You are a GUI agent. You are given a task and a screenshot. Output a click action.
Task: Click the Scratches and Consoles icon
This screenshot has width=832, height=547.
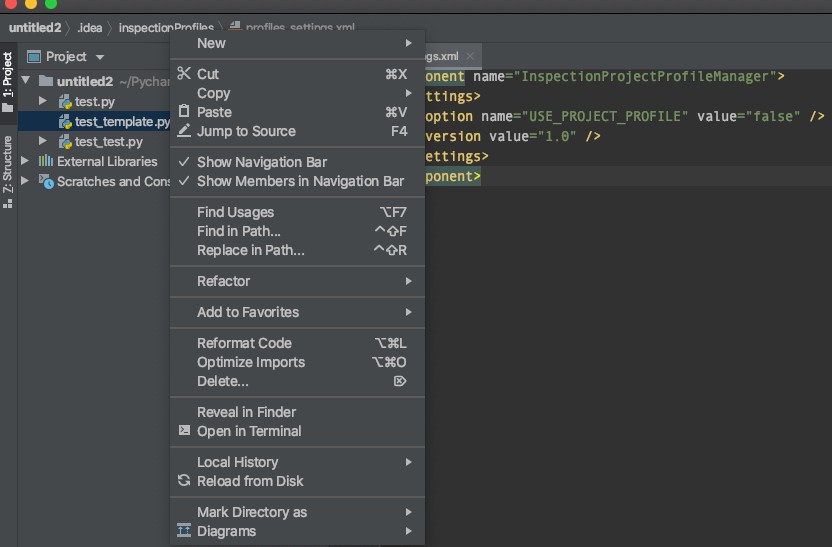[x=46, y=181]
